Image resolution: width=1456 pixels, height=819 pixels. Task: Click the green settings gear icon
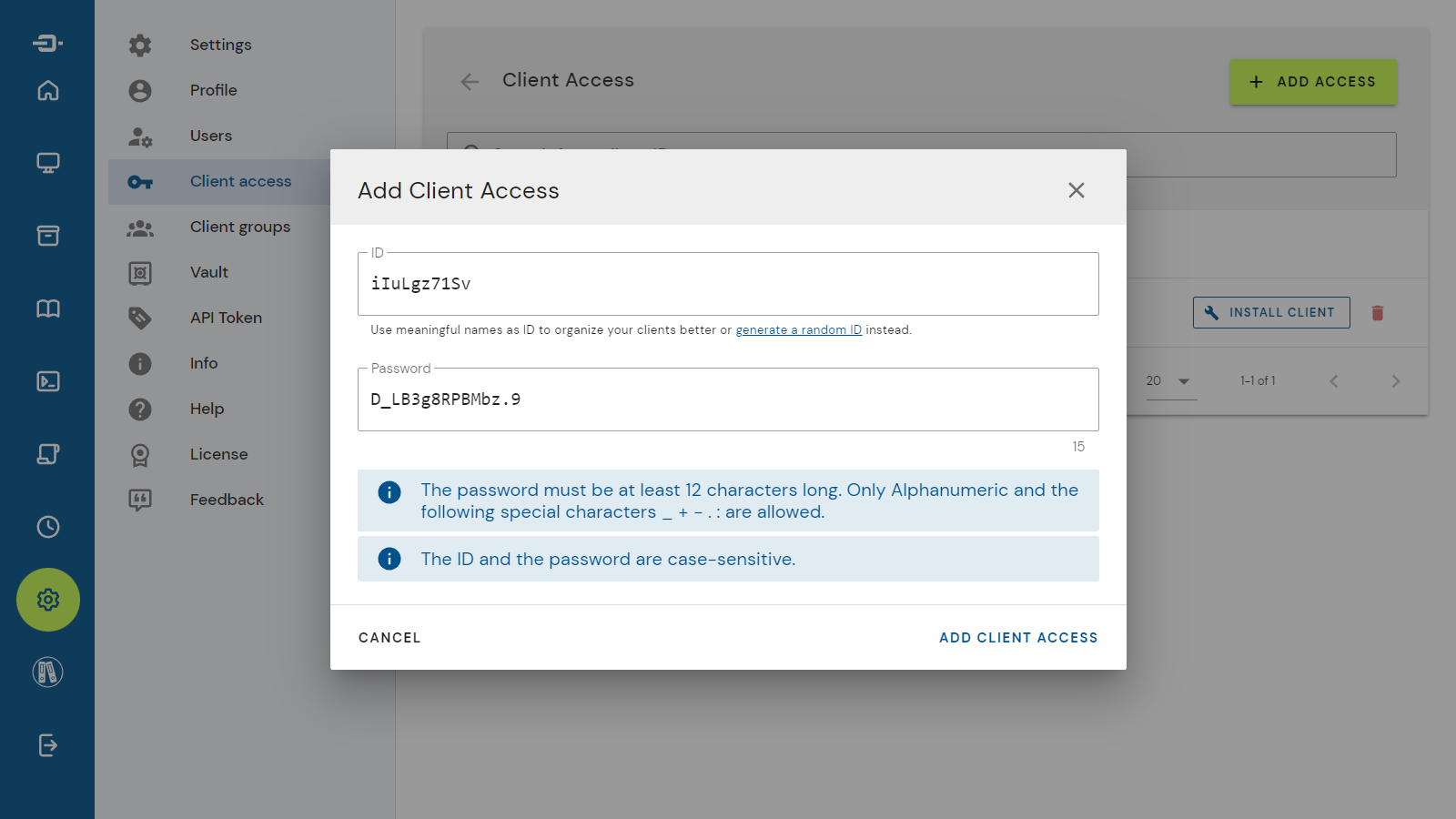[x=48, y=600]
